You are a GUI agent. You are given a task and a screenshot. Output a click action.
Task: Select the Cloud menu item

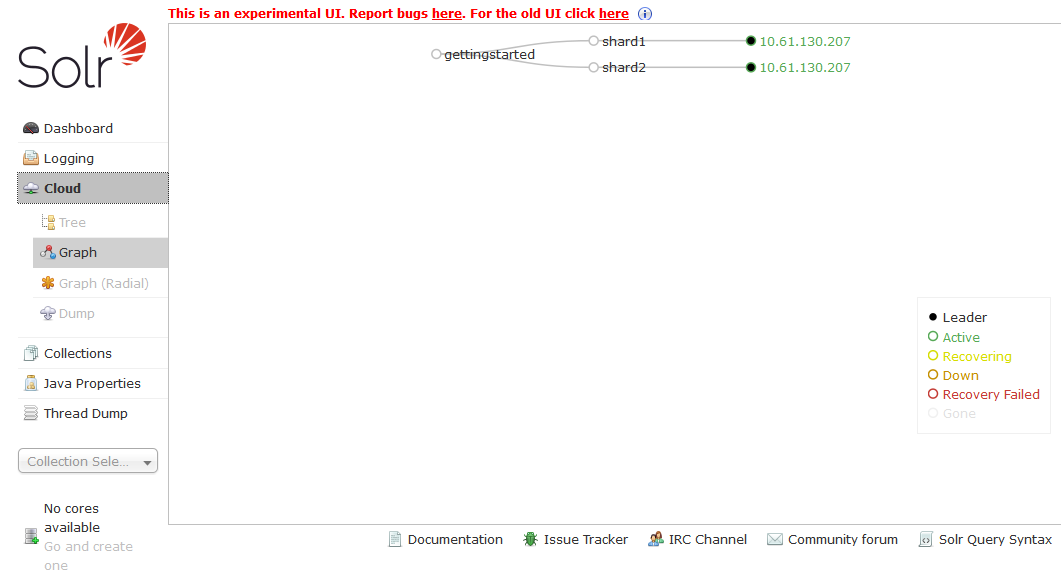[93, 188]
